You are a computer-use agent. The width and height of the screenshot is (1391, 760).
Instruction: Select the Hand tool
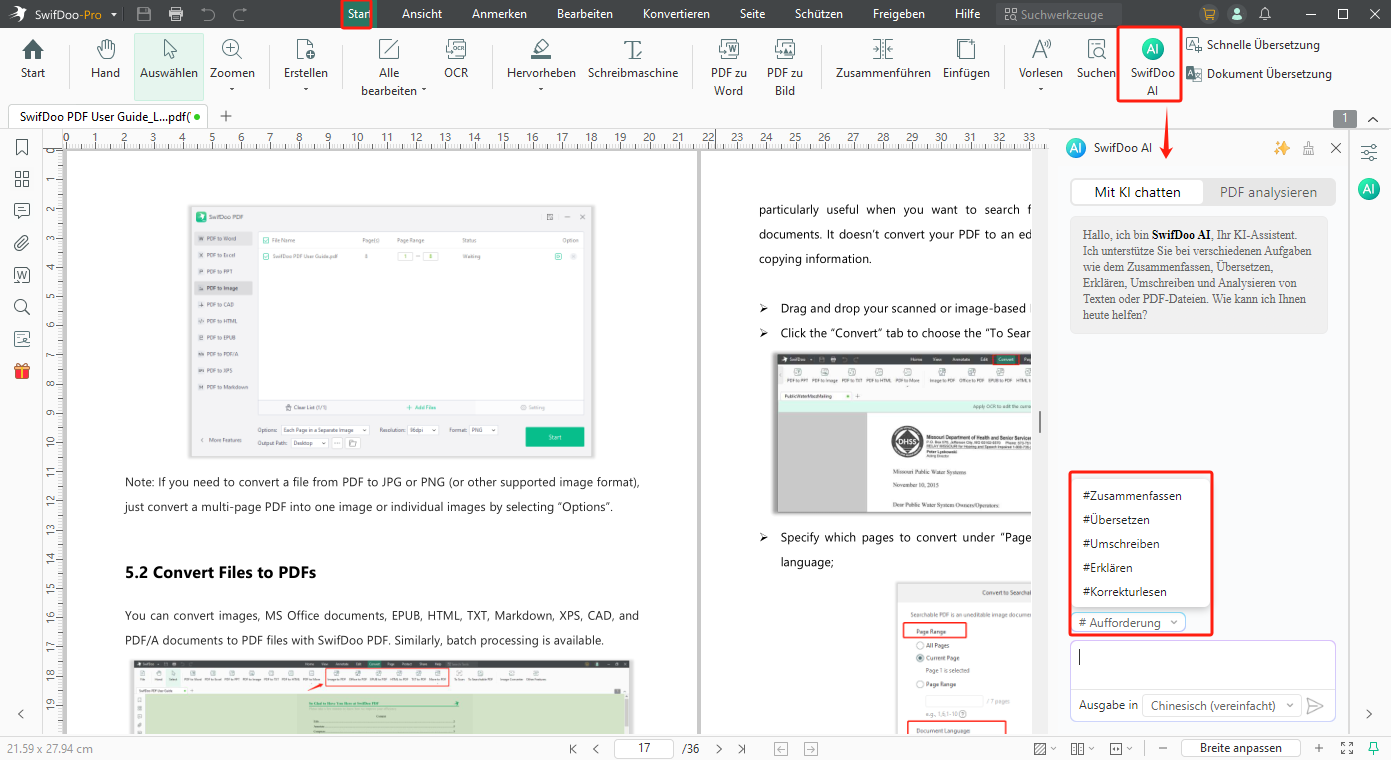(x=105, y=60)
